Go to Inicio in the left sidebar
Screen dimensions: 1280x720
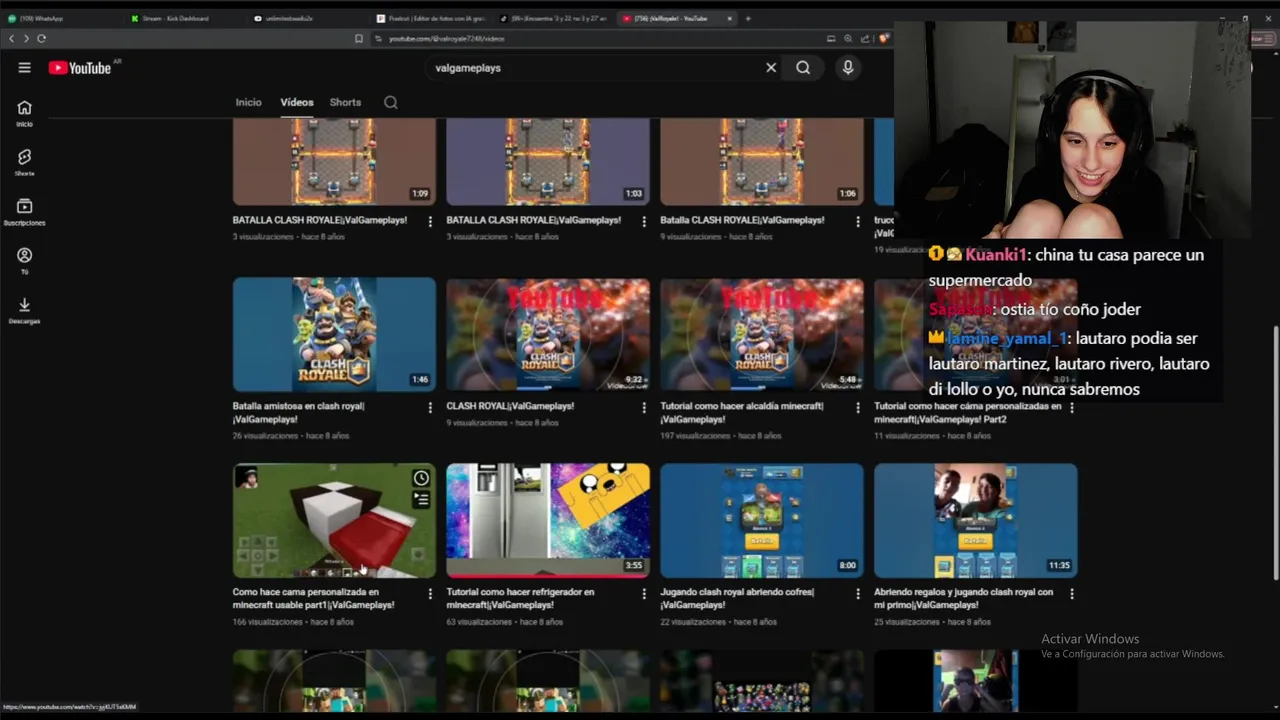tap(24, 114)
